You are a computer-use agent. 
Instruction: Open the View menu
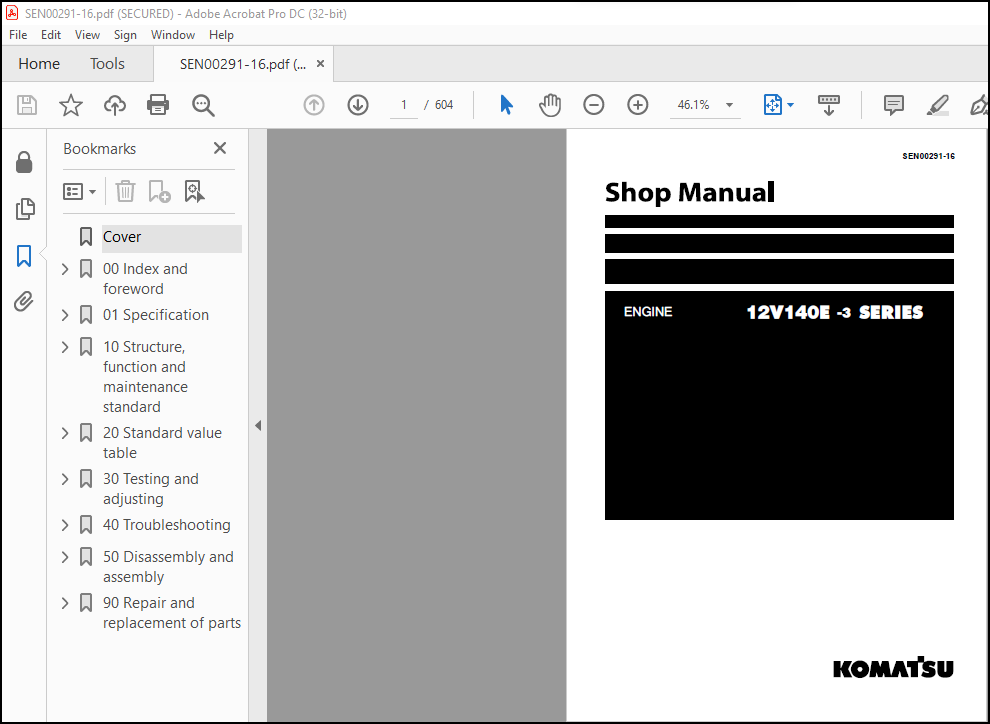coord(87,35)
